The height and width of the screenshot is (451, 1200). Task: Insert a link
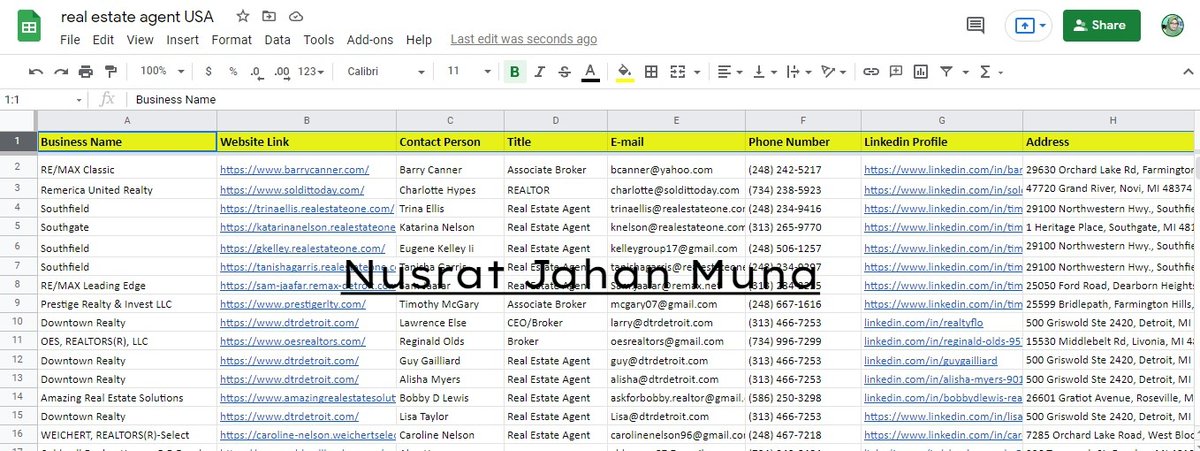point(871,72)
